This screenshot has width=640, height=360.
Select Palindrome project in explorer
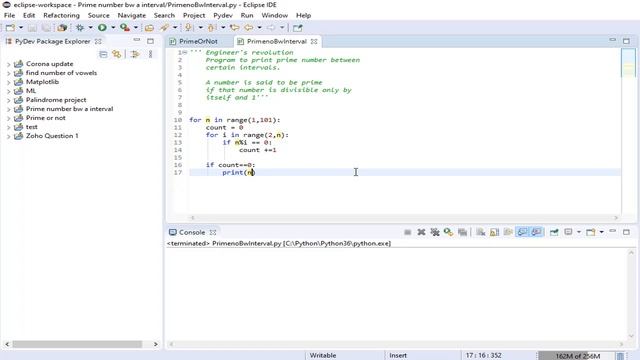coord(56,100)
